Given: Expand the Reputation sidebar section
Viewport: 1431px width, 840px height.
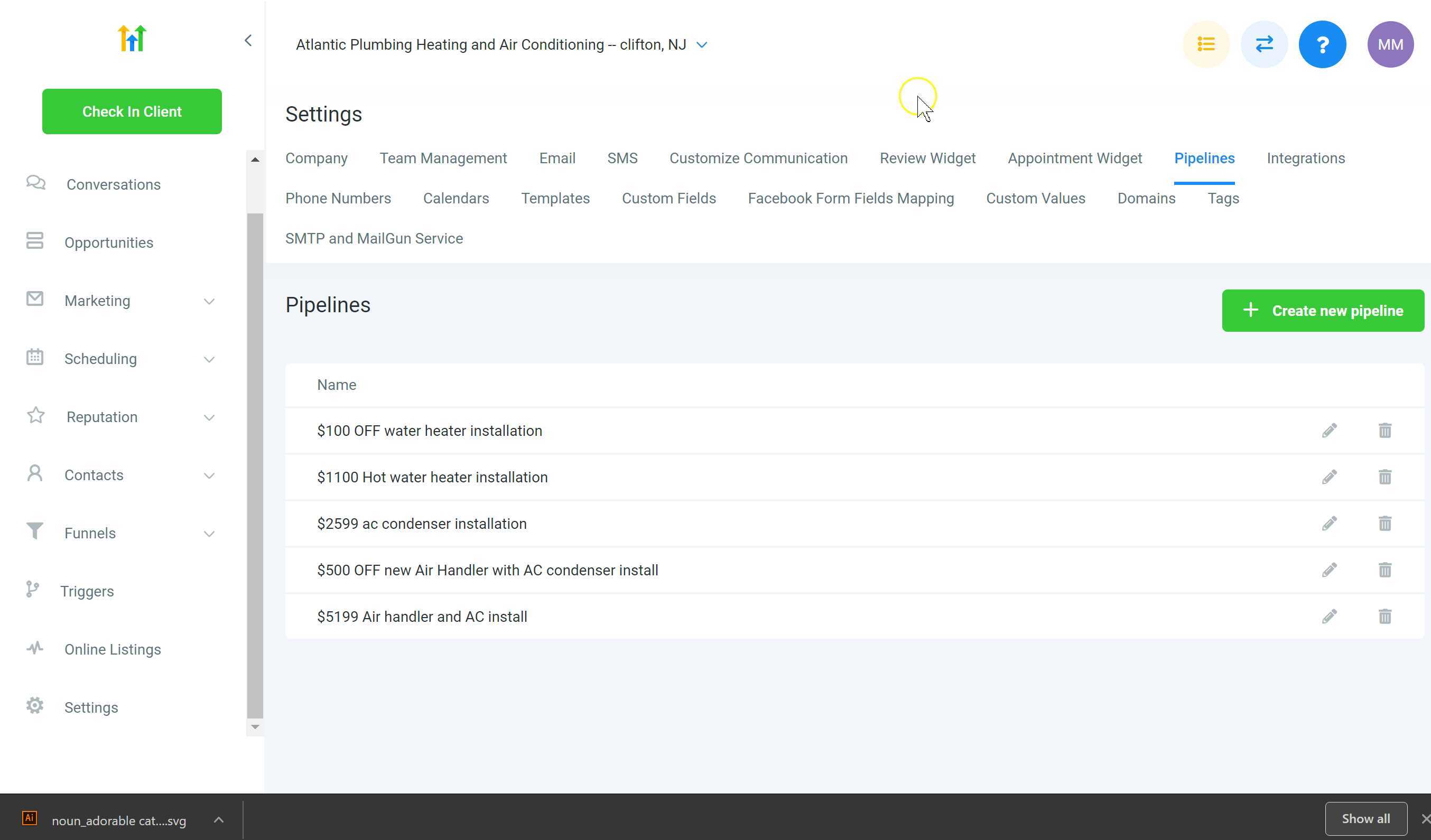Looking at the screenshot, I should tap(209, 417).
